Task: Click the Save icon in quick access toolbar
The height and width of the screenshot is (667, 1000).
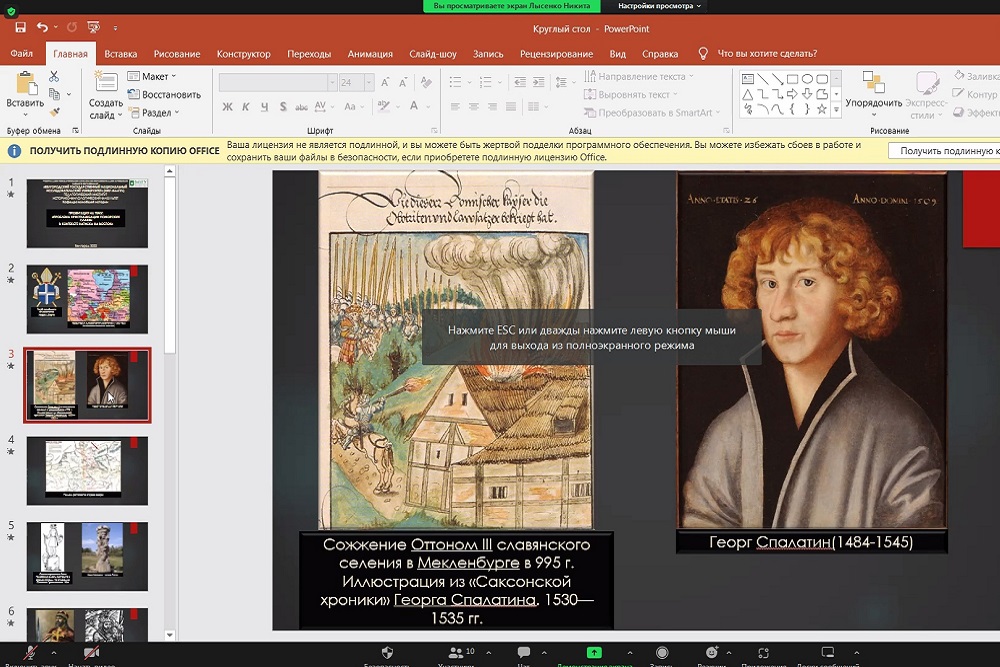Action: point(20,28)
